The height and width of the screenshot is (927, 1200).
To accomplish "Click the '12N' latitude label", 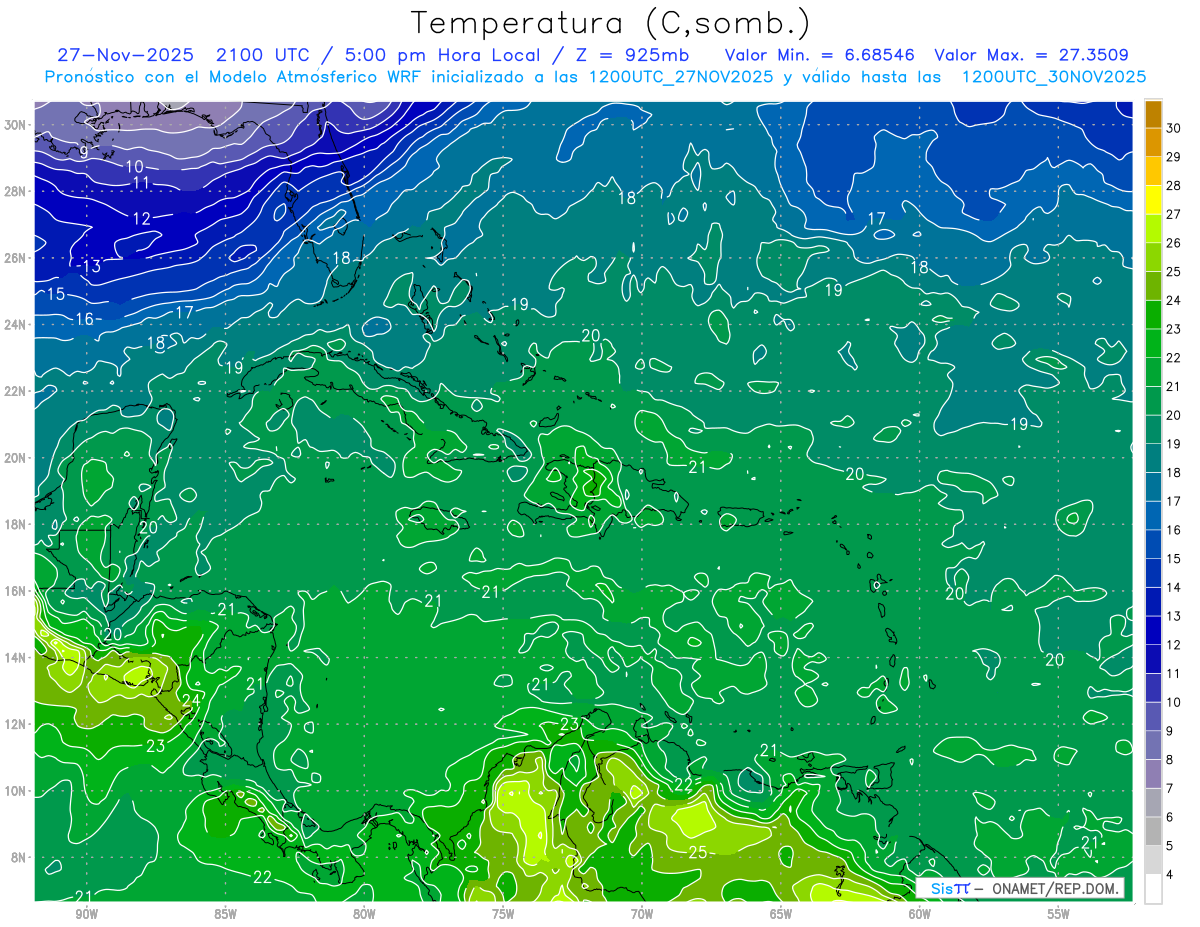I will tap(15, 724).
